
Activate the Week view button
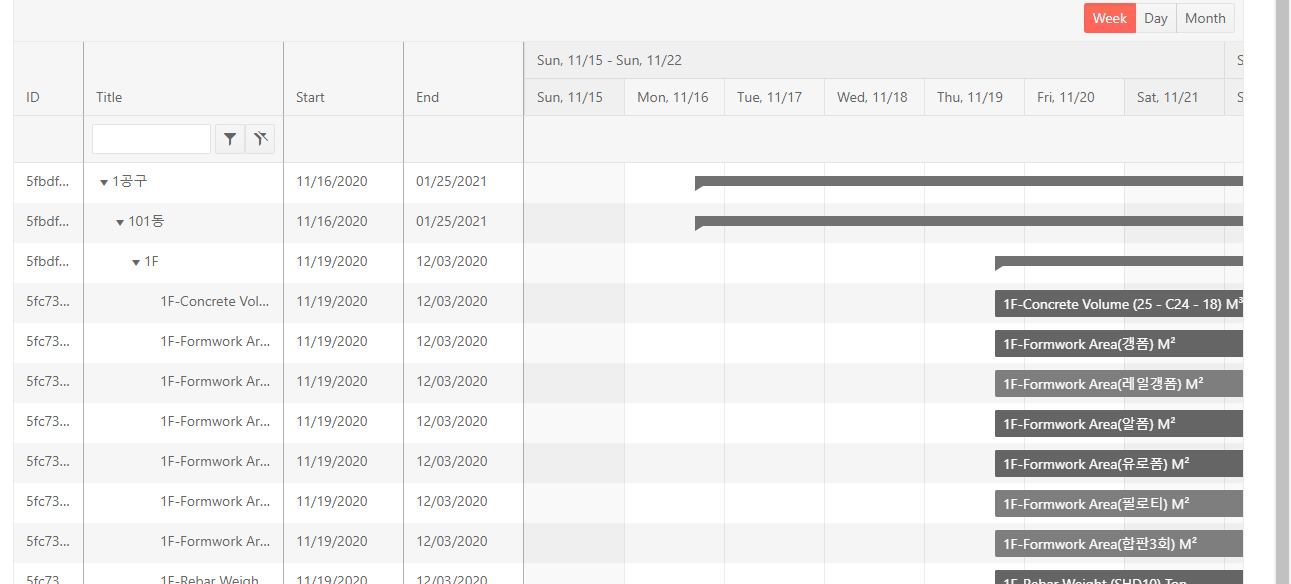1109,18
